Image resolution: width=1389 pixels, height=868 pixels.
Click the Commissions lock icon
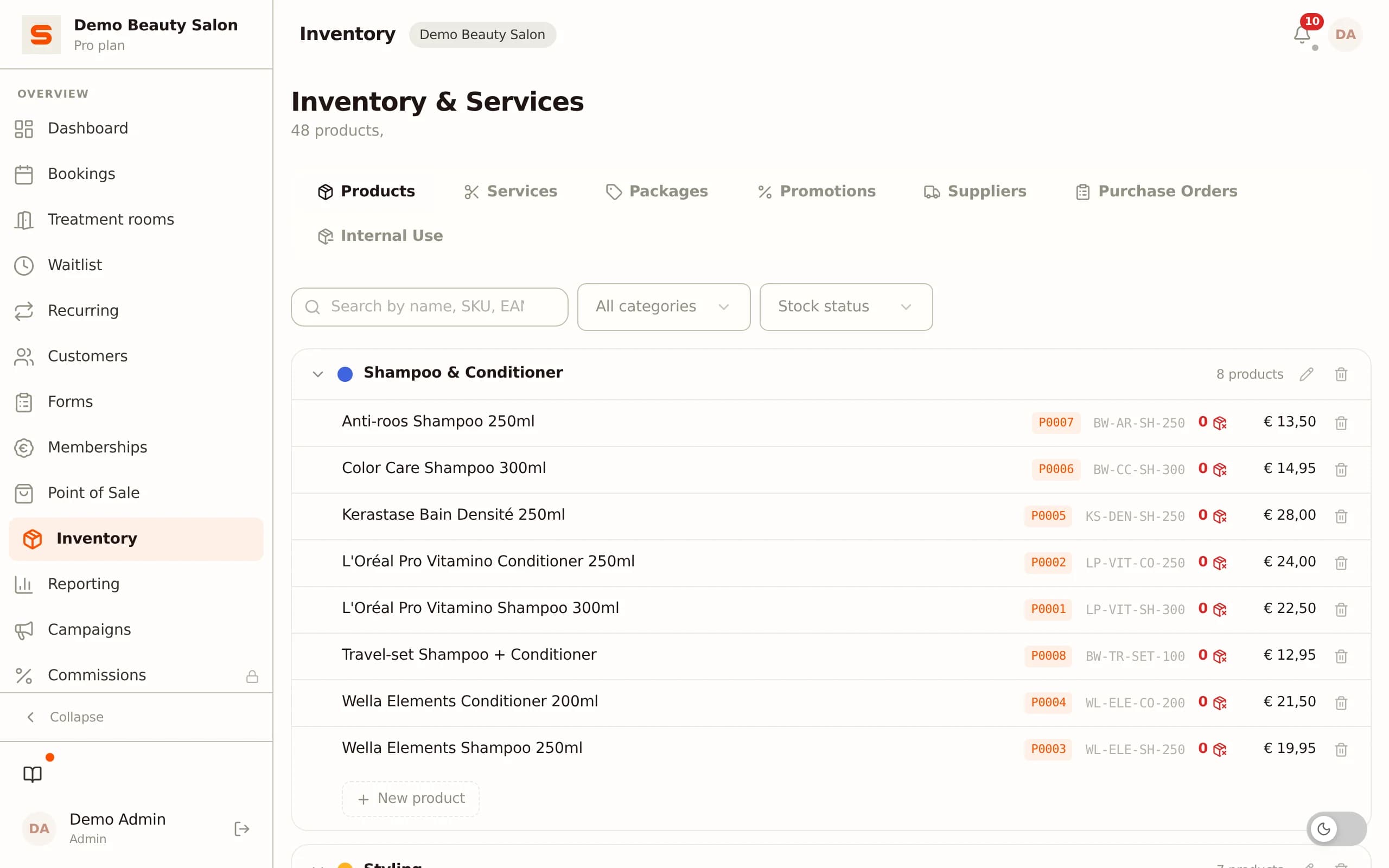tap(252, 676)
